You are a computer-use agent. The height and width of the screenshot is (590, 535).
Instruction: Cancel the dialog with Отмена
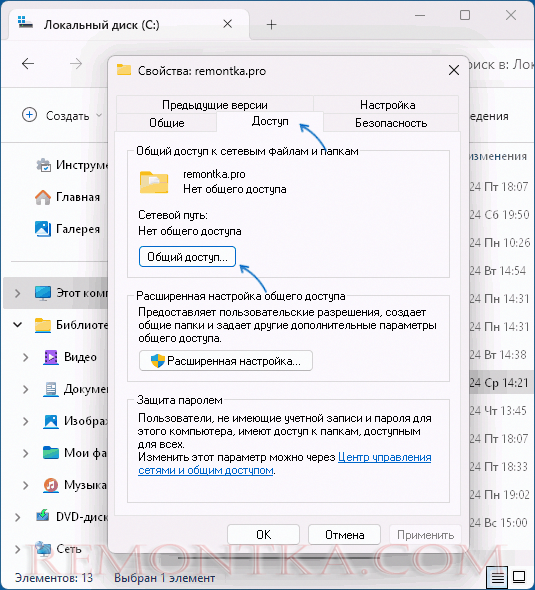tap(344, 535)
